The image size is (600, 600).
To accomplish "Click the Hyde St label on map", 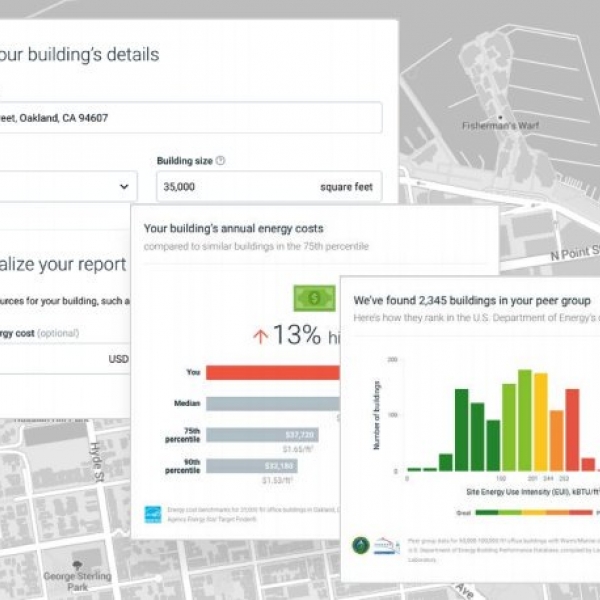I will click(x=97, y=462).
